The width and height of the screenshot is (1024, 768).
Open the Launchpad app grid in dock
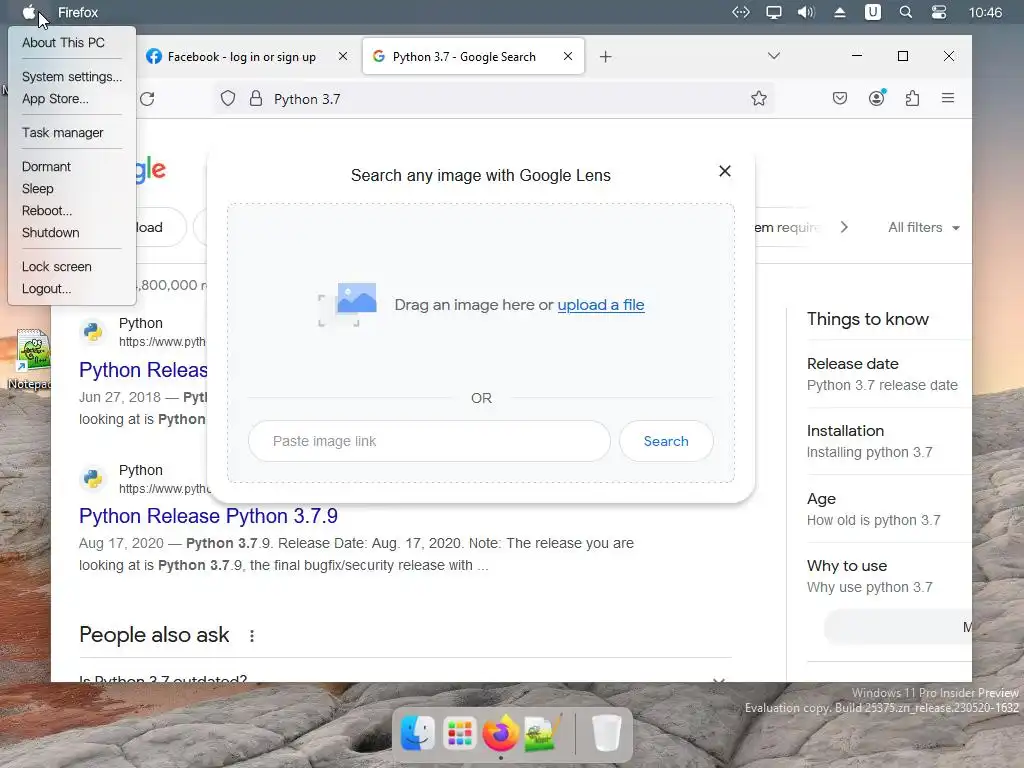coord(460,733)
